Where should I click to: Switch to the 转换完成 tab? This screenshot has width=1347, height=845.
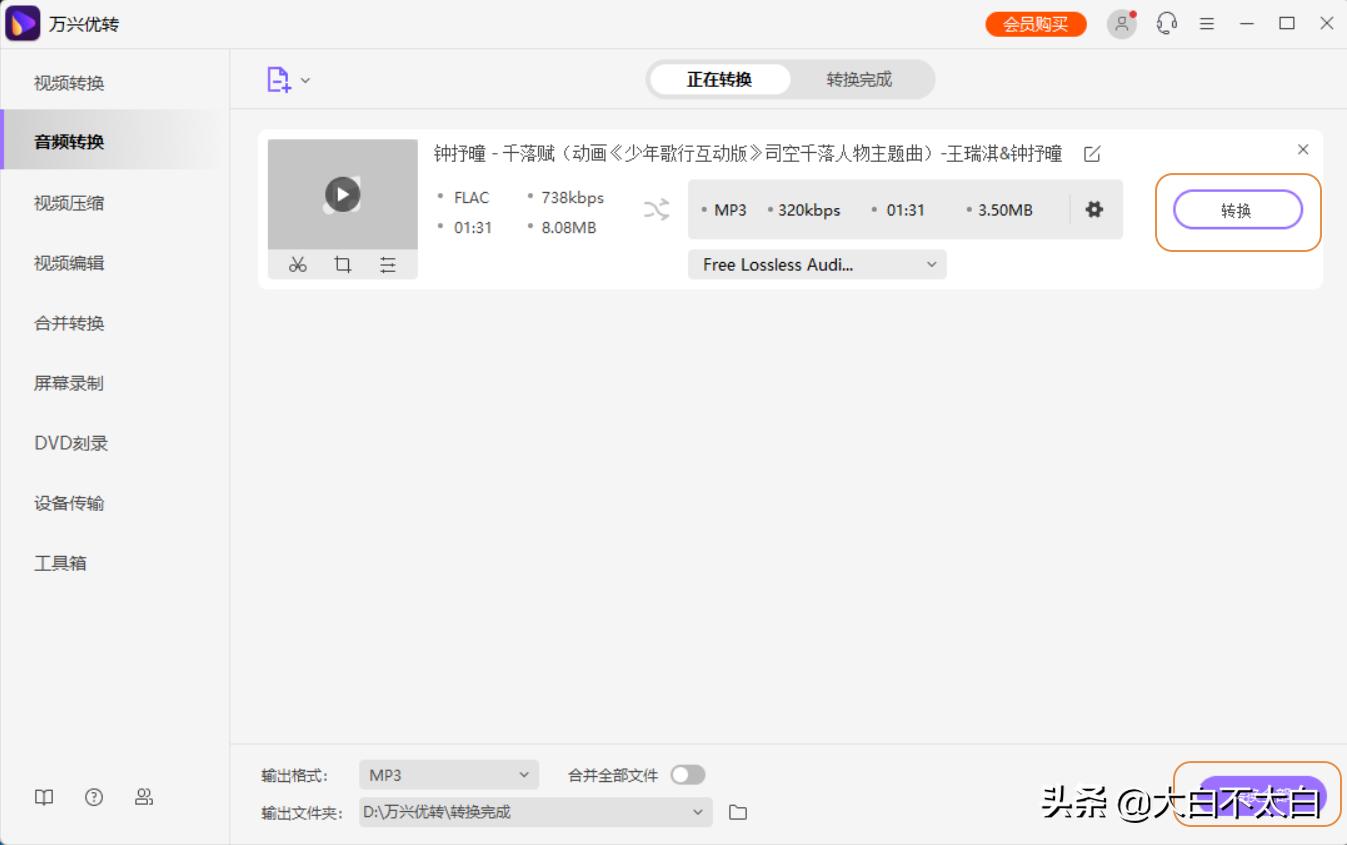coord(858,80)
